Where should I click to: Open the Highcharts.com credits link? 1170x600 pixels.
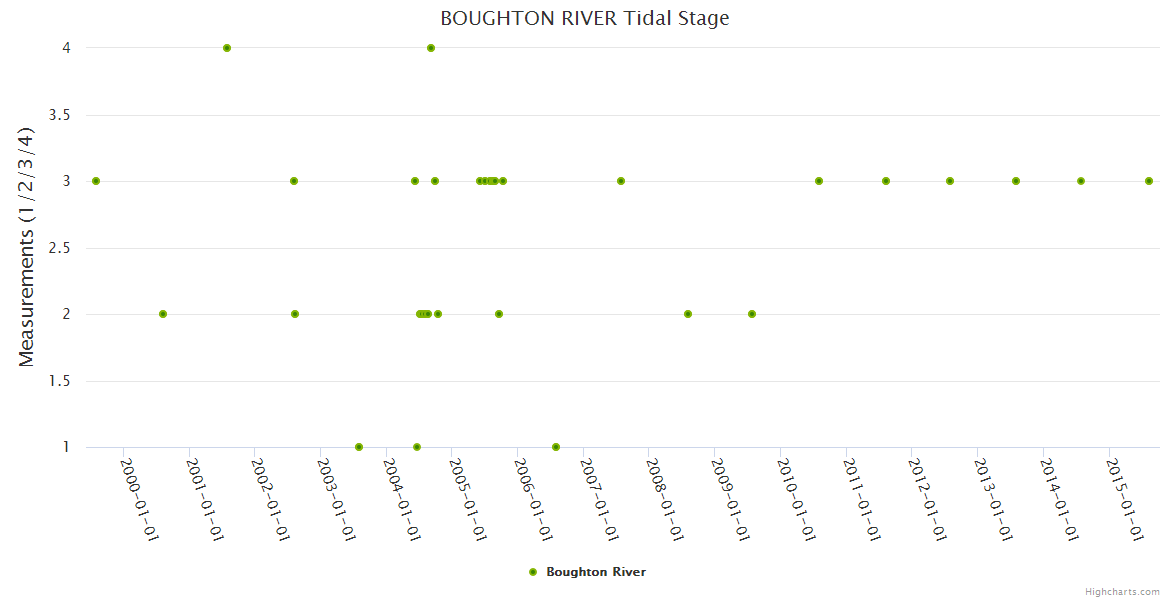pos(1122,591)
